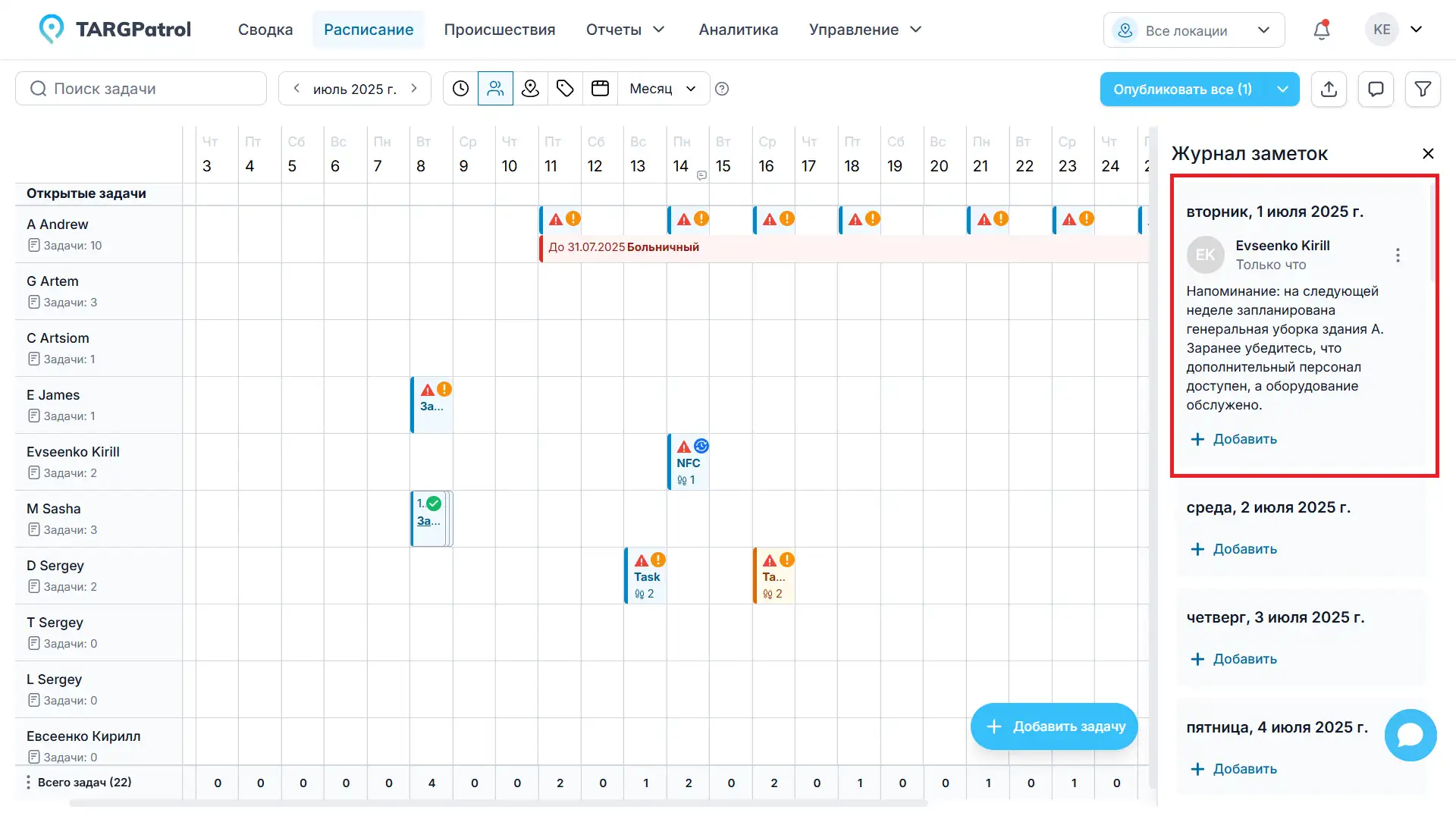Expand the «Все локации» location selector
1456x819 pixels.
click(x=1193, y=30)
